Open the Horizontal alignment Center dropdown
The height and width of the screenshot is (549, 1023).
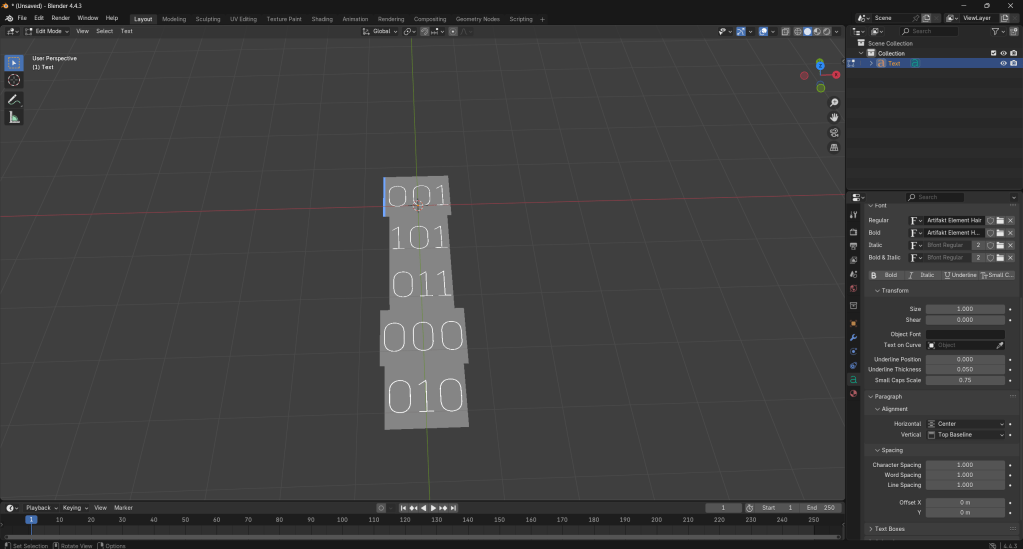click(965, 424)
